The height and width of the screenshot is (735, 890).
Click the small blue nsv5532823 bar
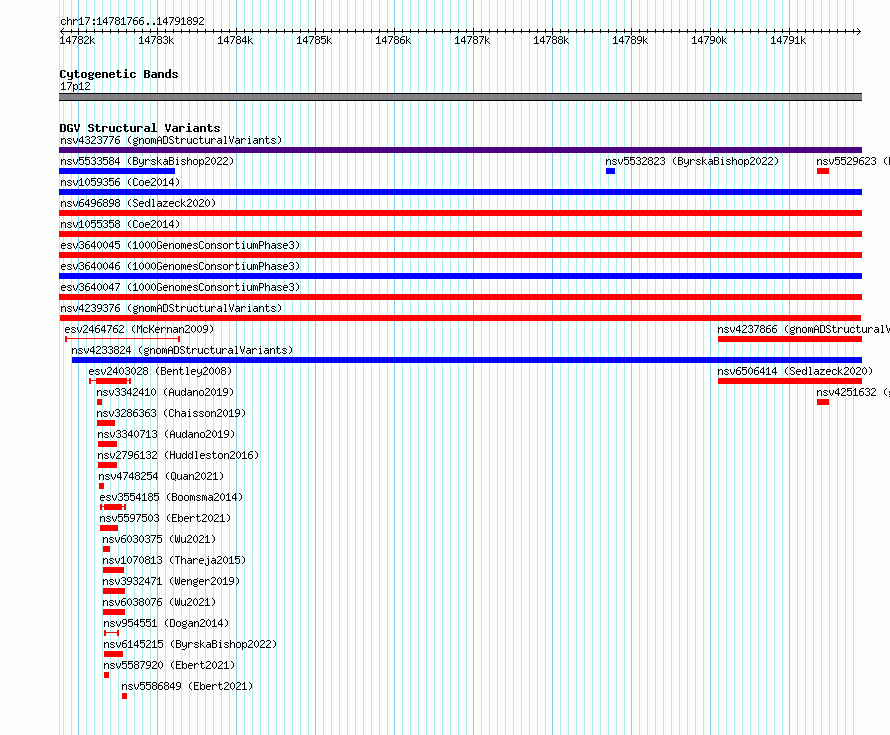pos(610,171)
